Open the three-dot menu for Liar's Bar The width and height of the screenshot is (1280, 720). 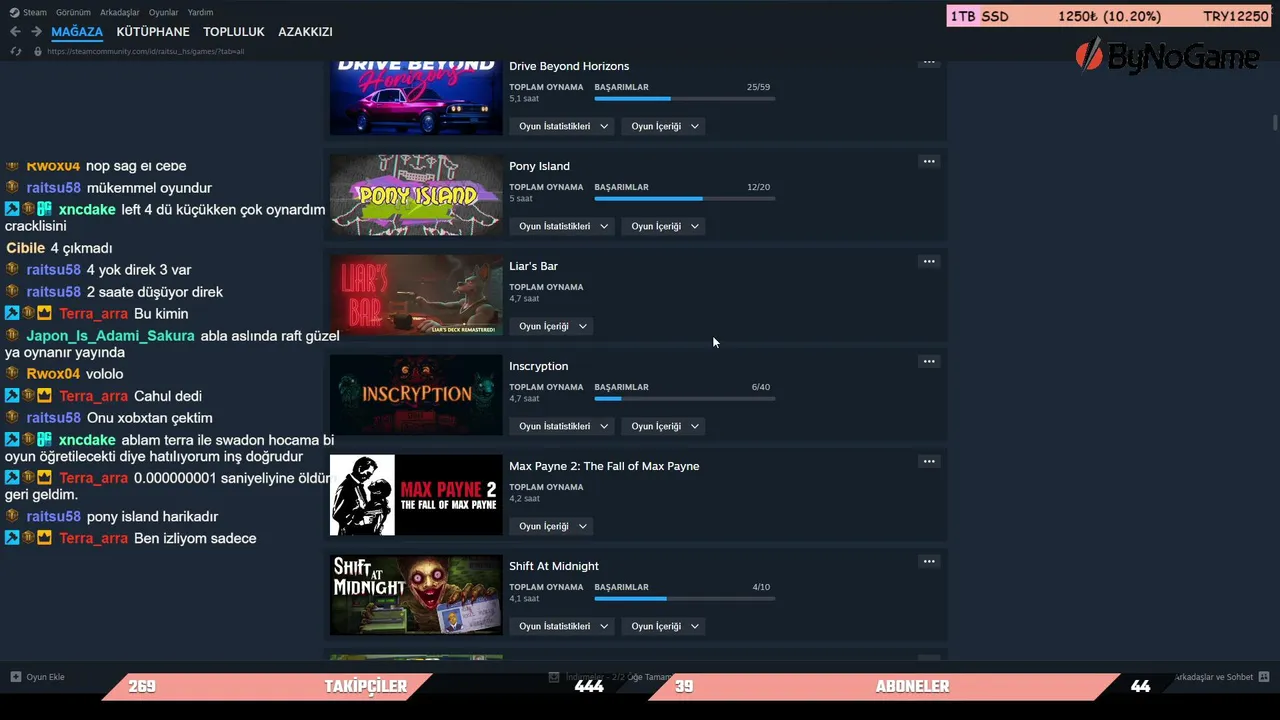tap(929, 262)
